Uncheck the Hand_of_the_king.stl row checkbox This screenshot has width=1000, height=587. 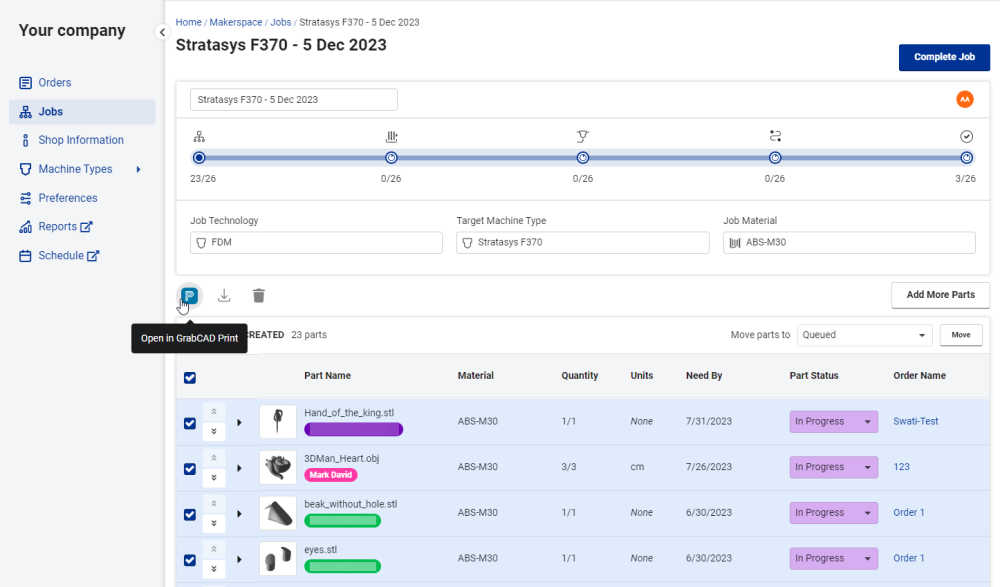pyautogui.click(x=190, y=423)
